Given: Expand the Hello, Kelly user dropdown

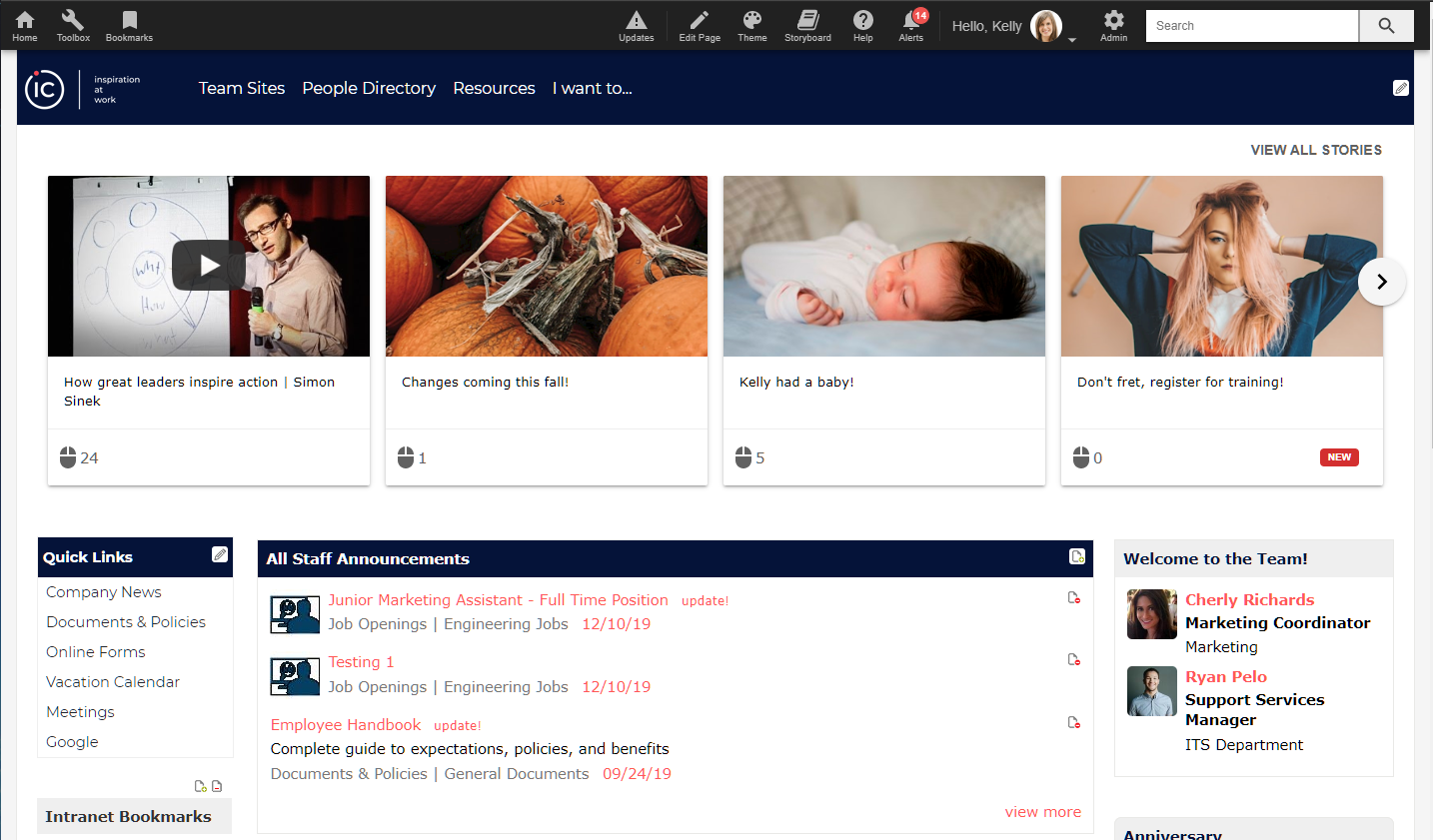Looking at the screenshot, I should tap(1072, 40).
